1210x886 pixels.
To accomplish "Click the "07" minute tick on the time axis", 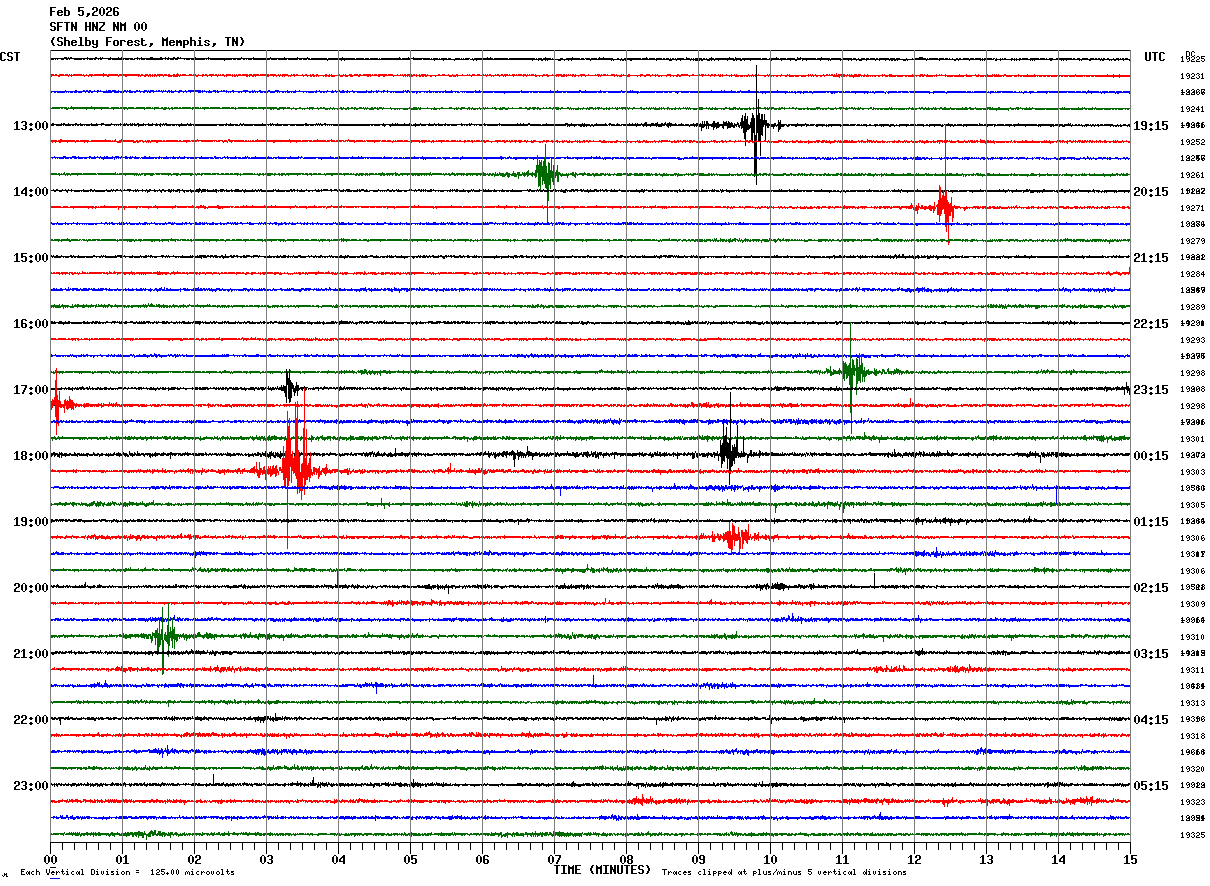I will point(554,859).
